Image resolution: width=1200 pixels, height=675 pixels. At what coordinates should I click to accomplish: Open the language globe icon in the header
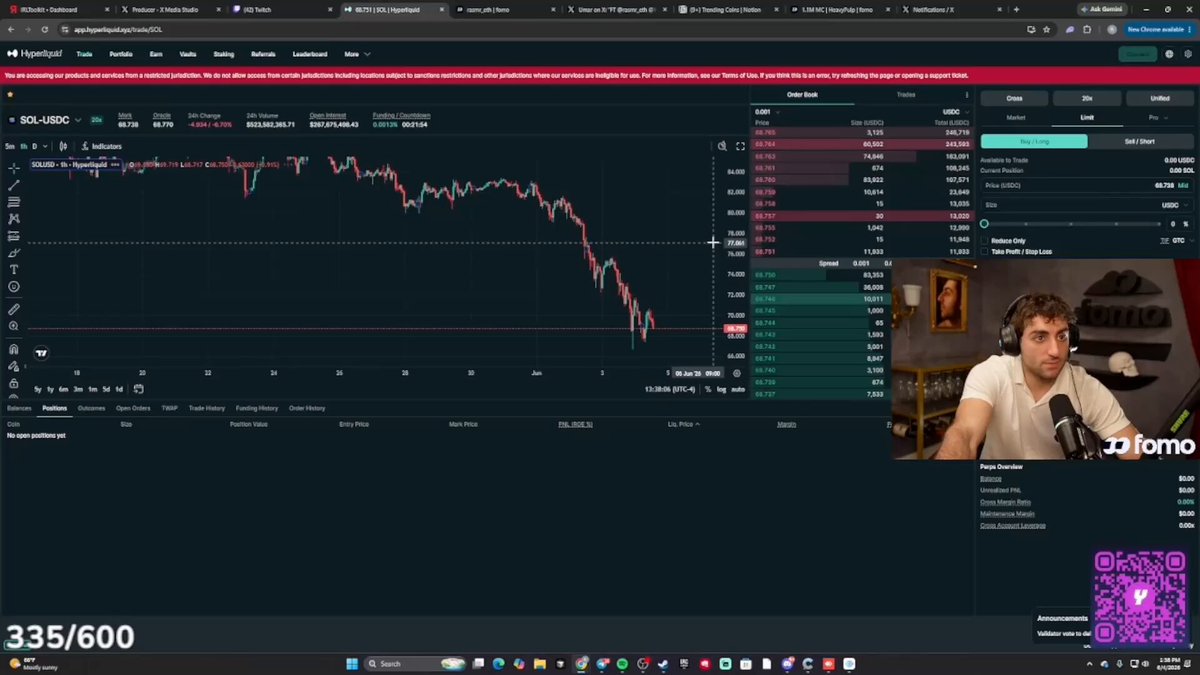coord(1169,54)
